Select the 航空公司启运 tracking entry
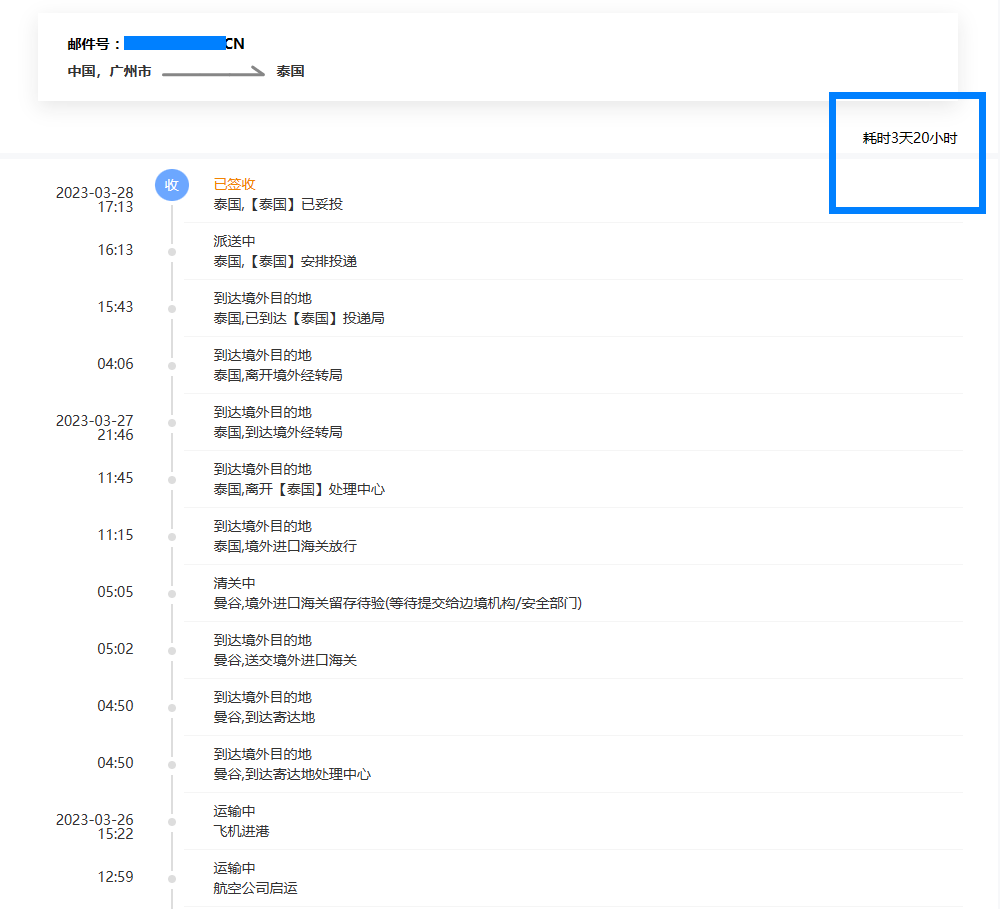This screenshot has height=909, width=1000. point(255,888)
